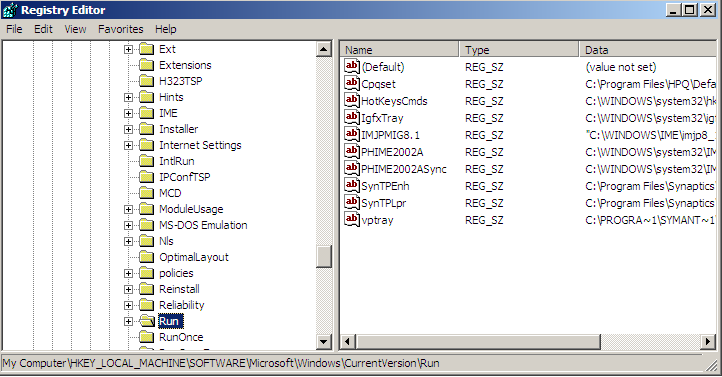Click the Ext folder icon

click(x=146, y=49)
